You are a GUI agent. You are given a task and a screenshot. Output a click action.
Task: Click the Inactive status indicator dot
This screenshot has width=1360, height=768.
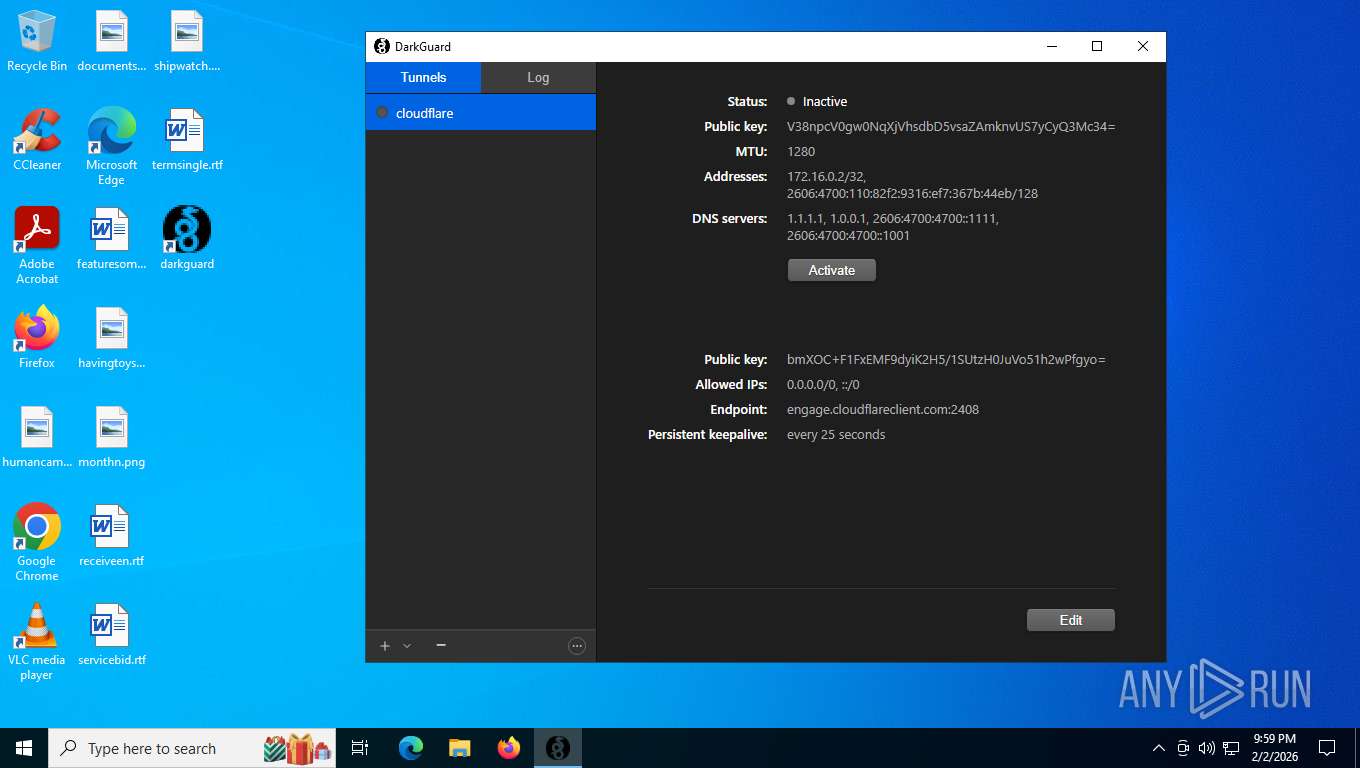791,101
